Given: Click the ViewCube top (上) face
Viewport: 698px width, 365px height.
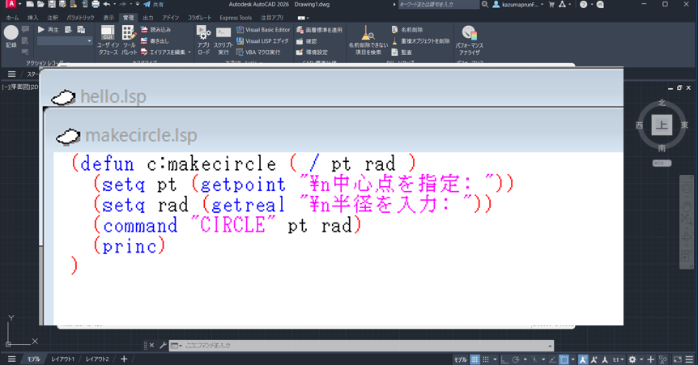Looking at the screenshot, I should coord(661,125).
